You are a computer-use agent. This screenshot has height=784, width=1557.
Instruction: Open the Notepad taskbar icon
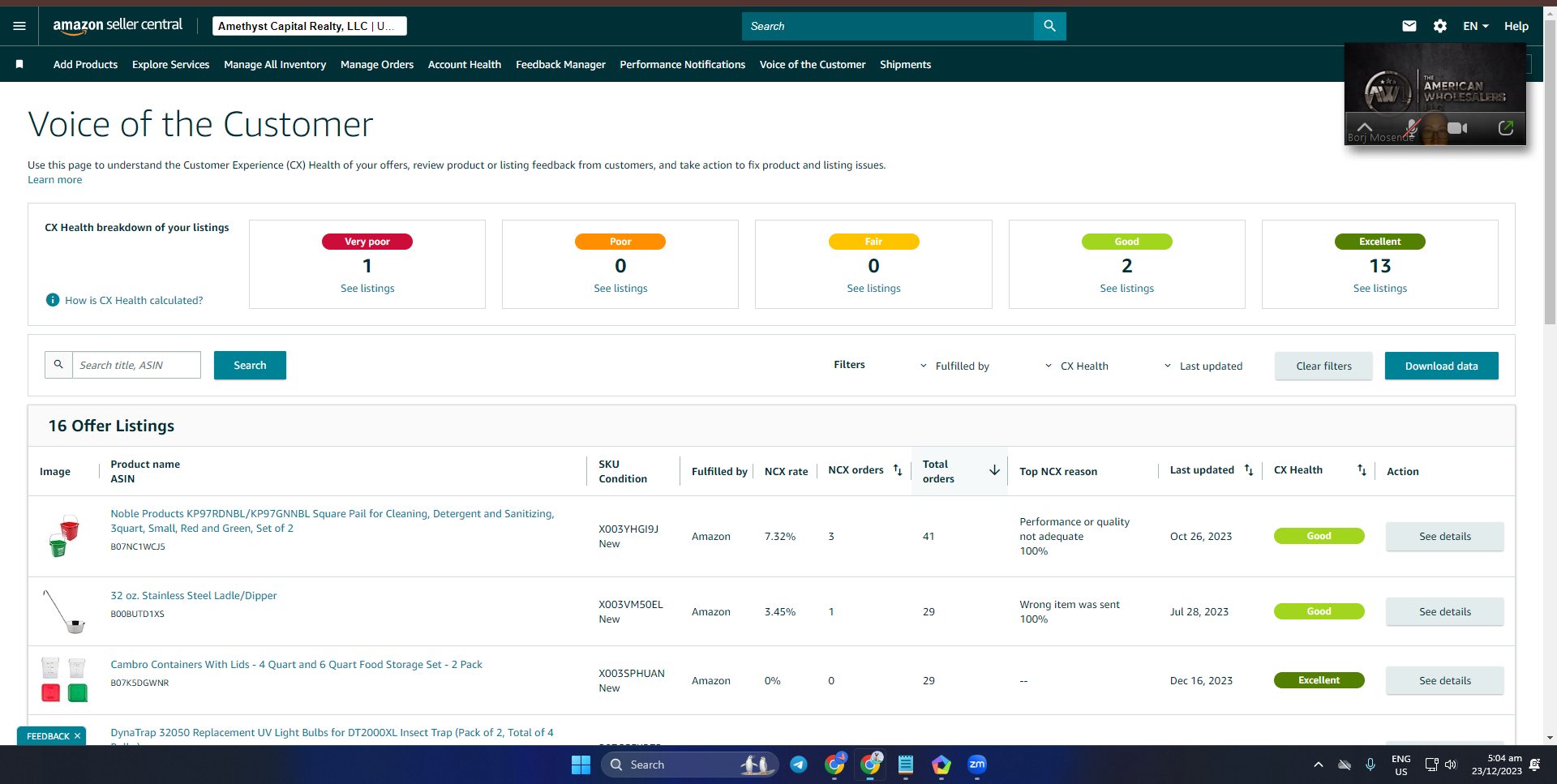click(906, 765)
